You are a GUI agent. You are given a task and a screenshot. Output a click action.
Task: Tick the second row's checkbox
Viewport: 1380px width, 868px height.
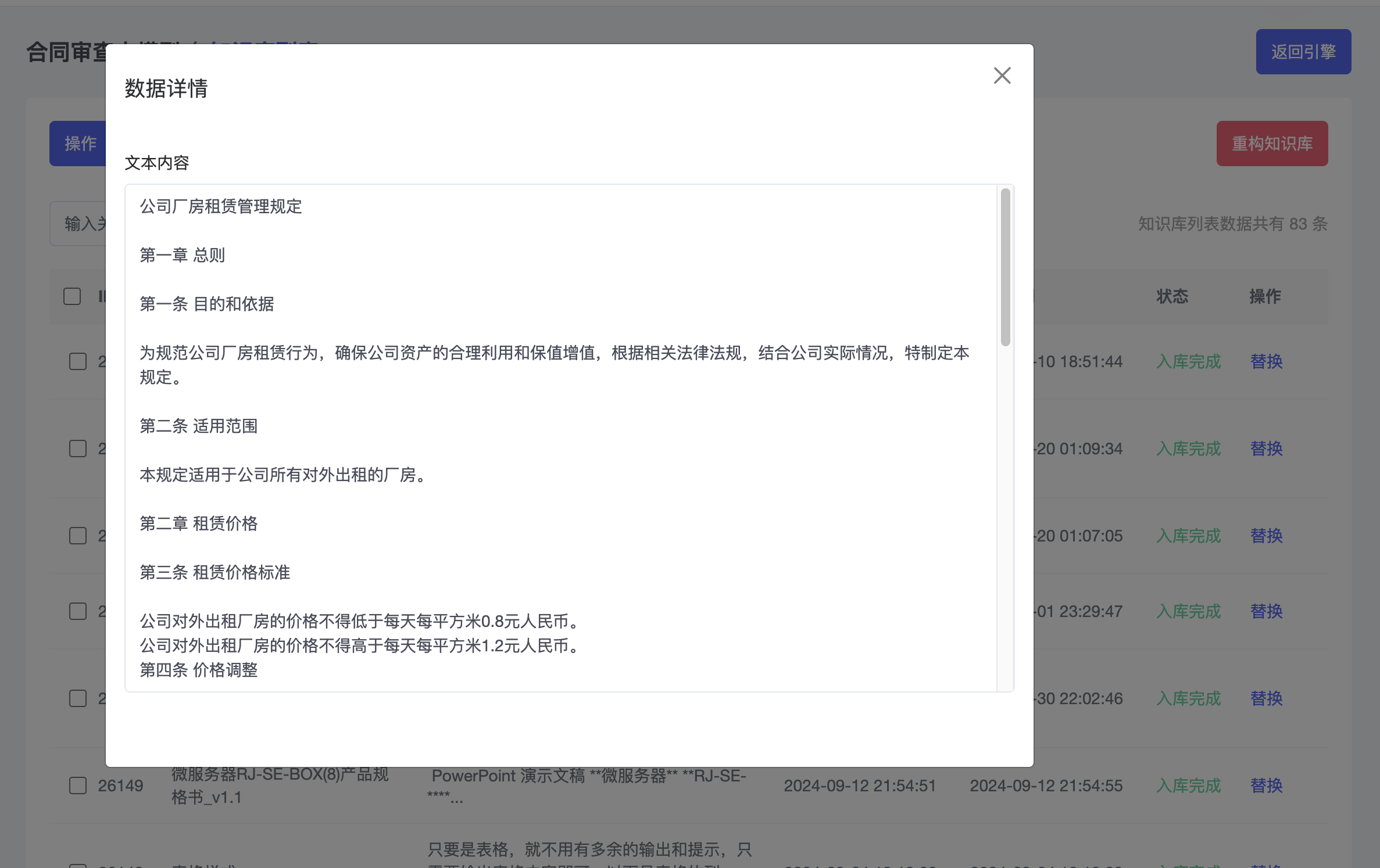tap(78, 449)
